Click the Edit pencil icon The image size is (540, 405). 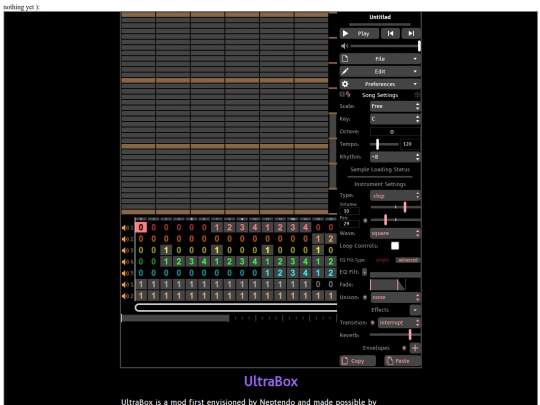coord(345,71)
